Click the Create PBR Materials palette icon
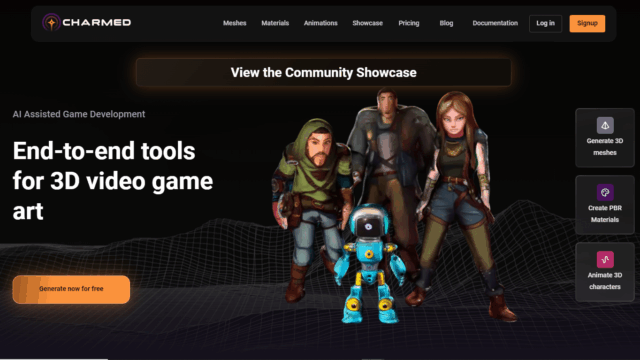 (605, 192)
